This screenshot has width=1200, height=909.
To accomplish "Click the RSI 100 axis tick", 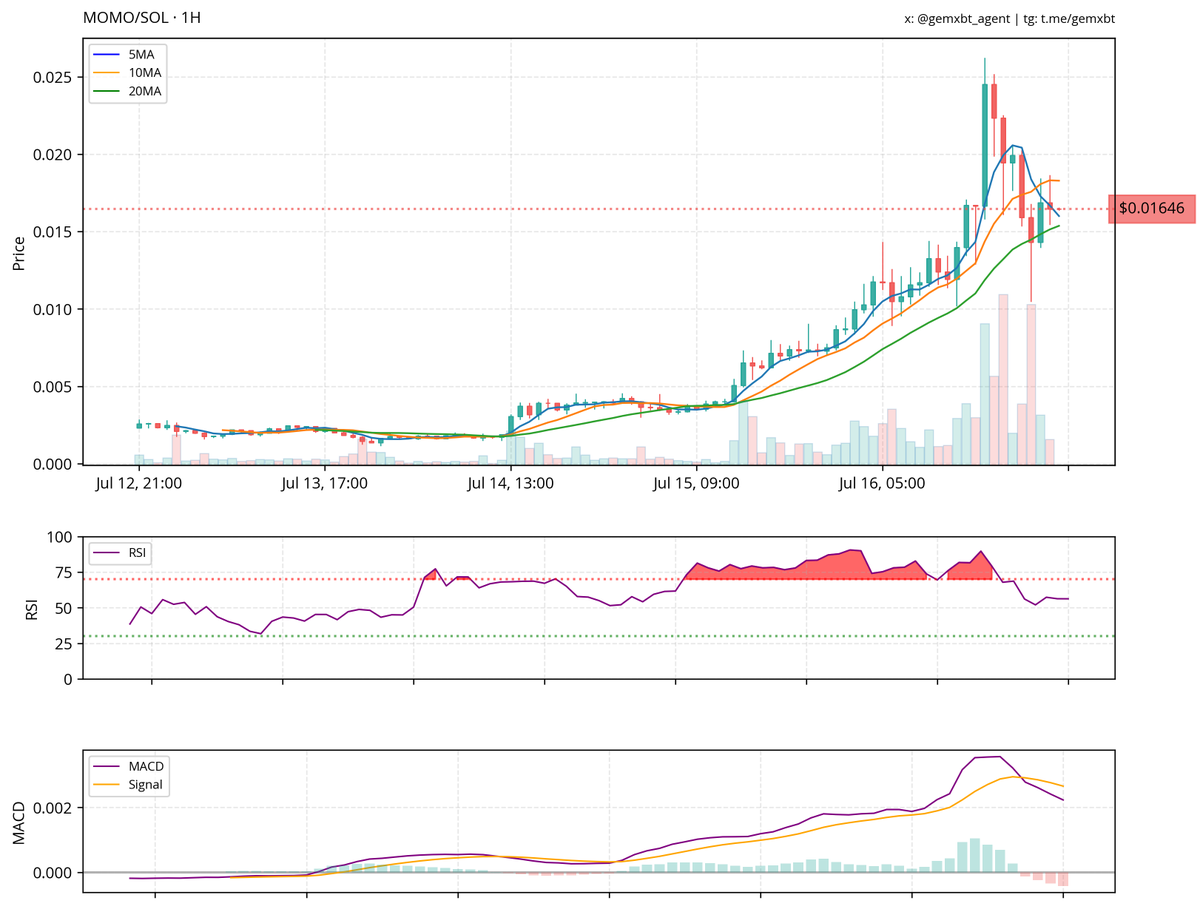I will tap(60, 538).
